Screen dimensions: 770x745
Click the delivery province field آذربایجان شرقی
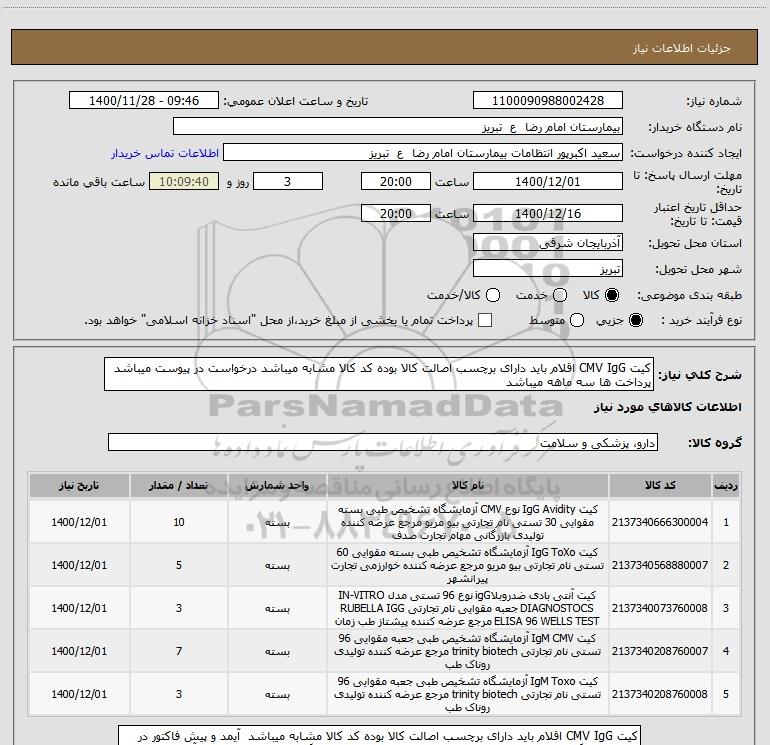click(548, 242)
